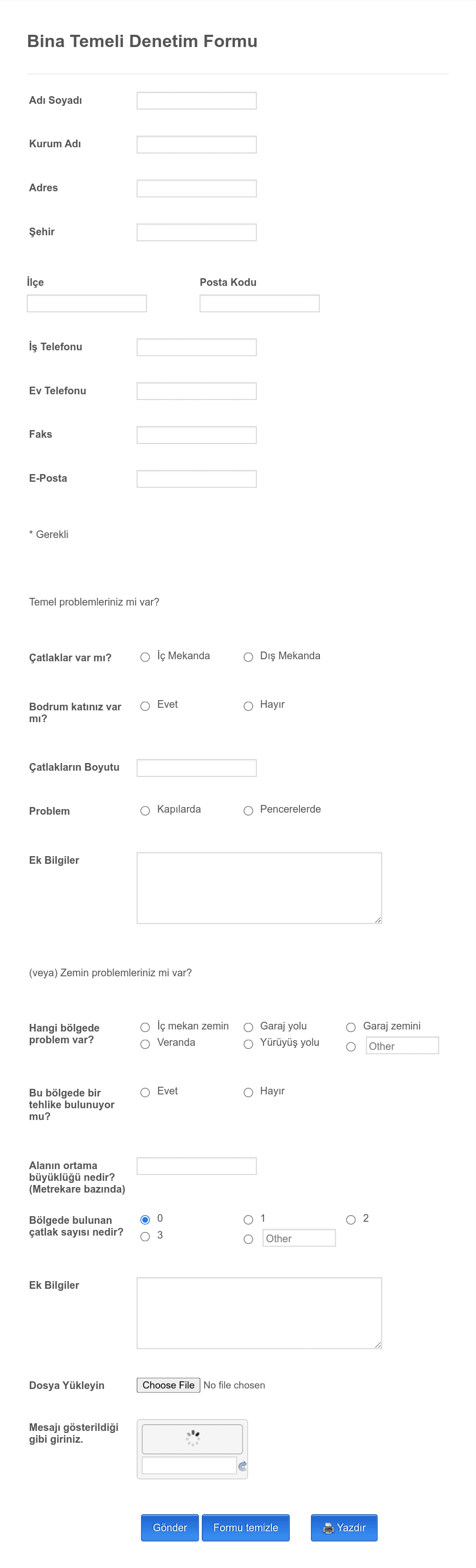Click the first Ek Bilgiler textarea
The width and height of the screenshot is (476, 1568).
(259, 887)
